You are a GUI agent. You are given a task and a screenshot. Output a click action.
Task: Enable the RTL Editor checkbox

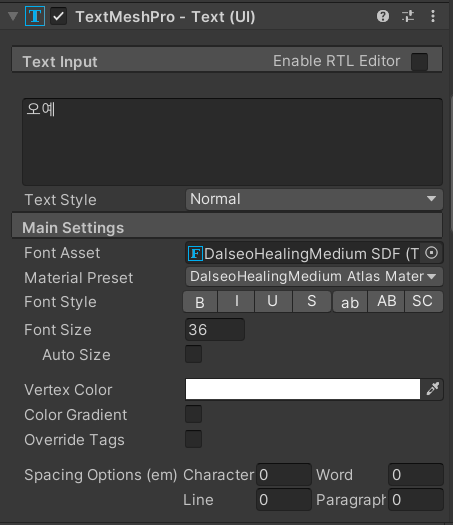coord(419,62)
